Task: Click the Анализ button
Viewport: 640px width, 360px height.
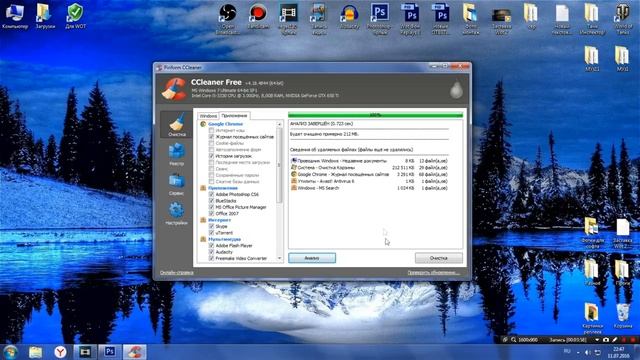Action: pos(312,258)
